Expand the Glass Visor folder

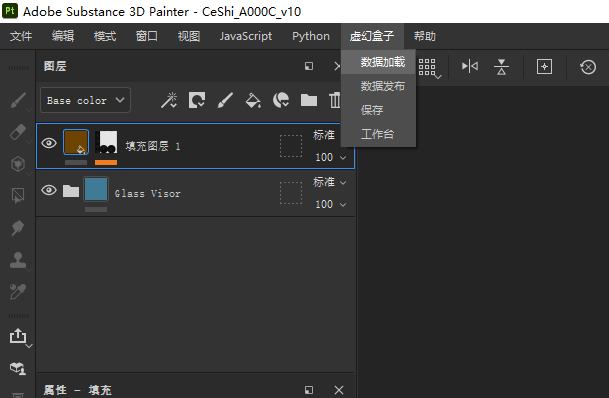click(71, 191)
